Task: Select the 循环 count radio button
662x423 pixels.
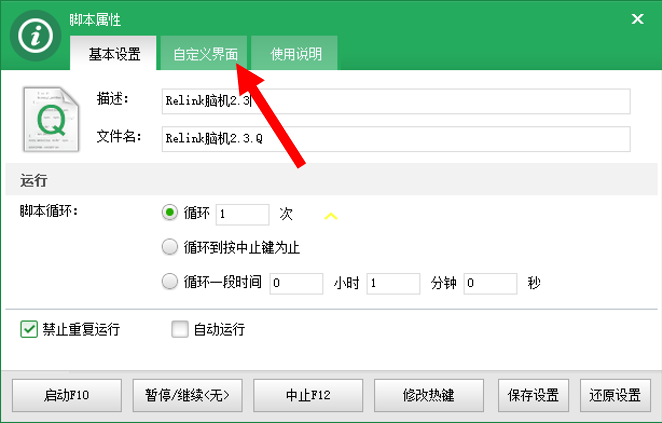Action: [169, 213]
